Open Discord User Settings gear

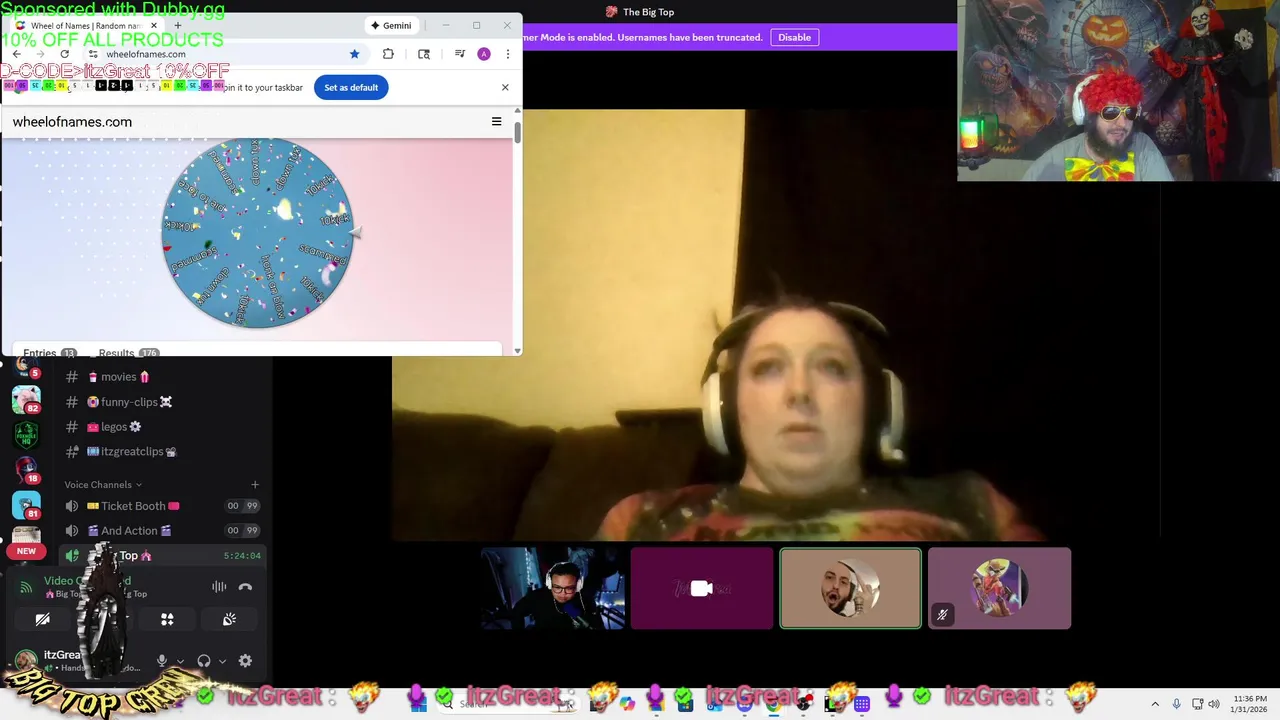pos(245,661)
